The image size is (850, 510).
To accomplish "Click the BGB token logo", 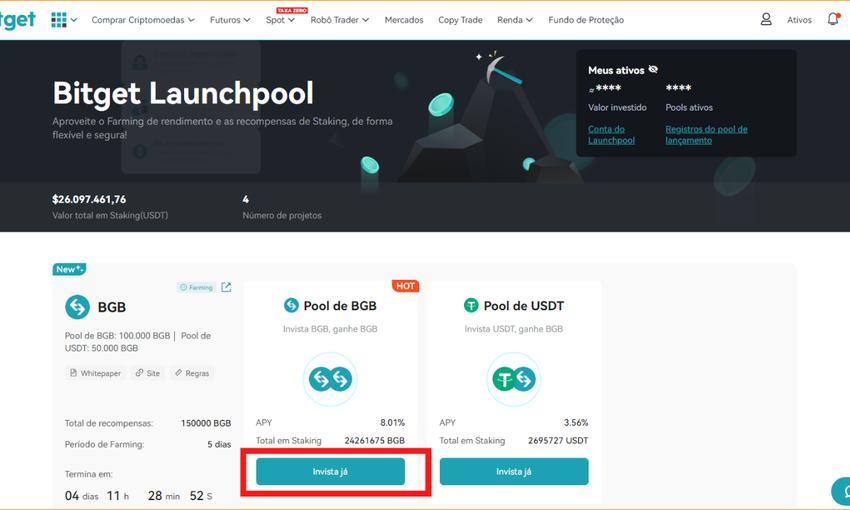I will point(78,307).
